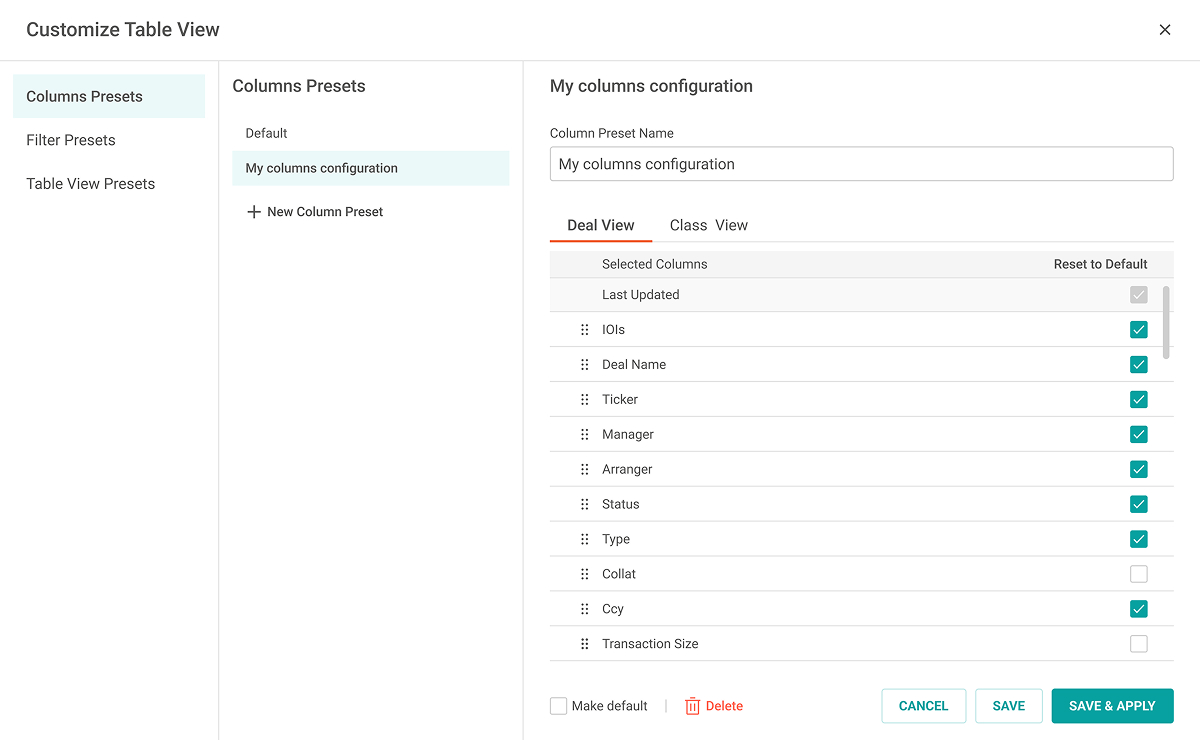Create a New Column Preset
Screen dimensions: 1200x740
315,212
